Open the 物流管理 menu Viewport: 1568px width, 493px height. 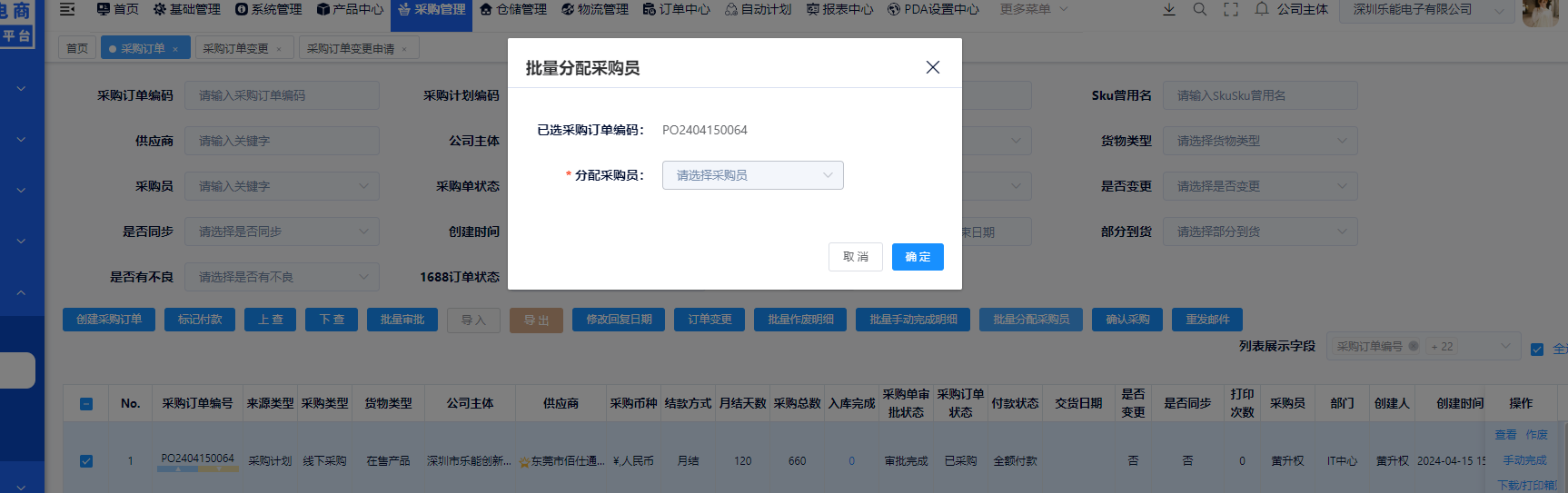point(595,9)
